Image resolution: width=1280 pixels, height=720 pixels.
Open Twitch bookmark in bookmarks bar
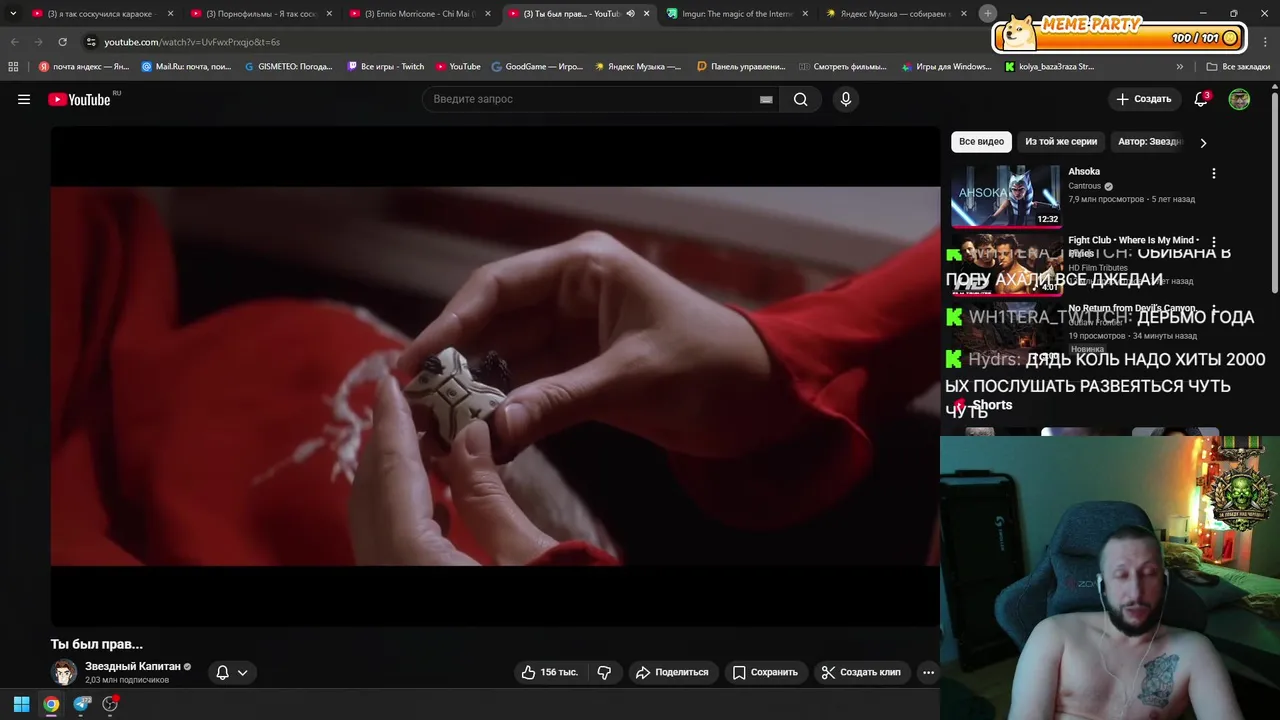click(x=386, y=67)
